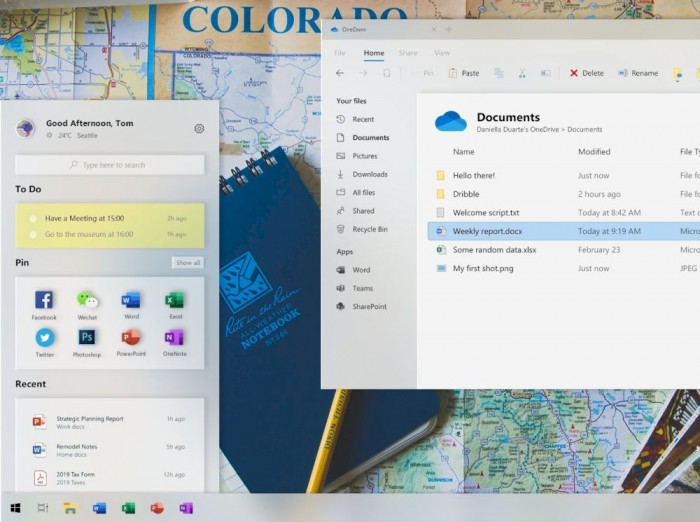Click the 'Show all' pins button
Viewport: 700px width, 522px height.
click(188, 263)
